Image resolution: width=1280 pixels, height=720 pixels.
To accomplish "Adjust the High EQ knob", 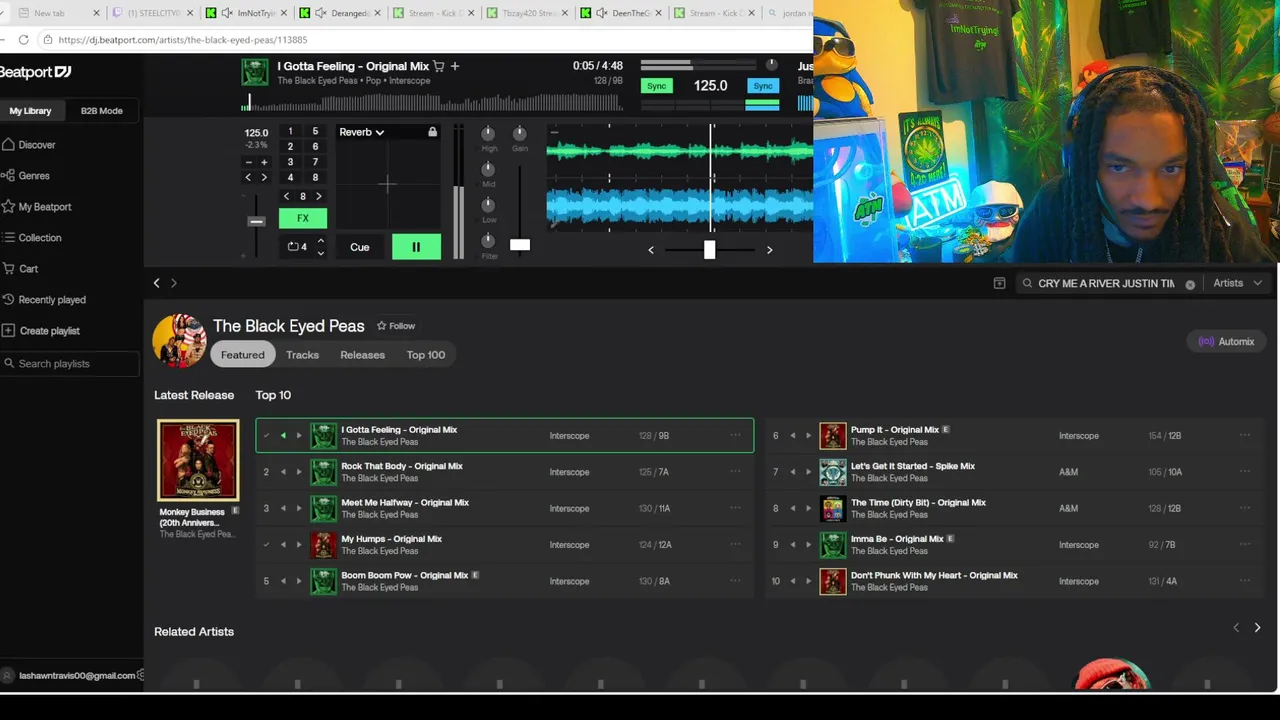I will pos(488,134).
